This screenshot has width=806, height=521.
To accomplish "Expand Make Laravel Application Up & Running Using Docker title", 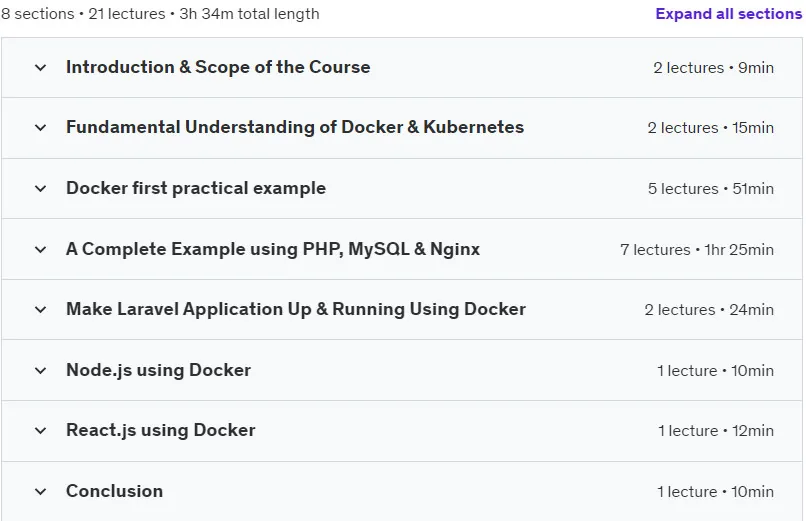I will tap(296, 309).
